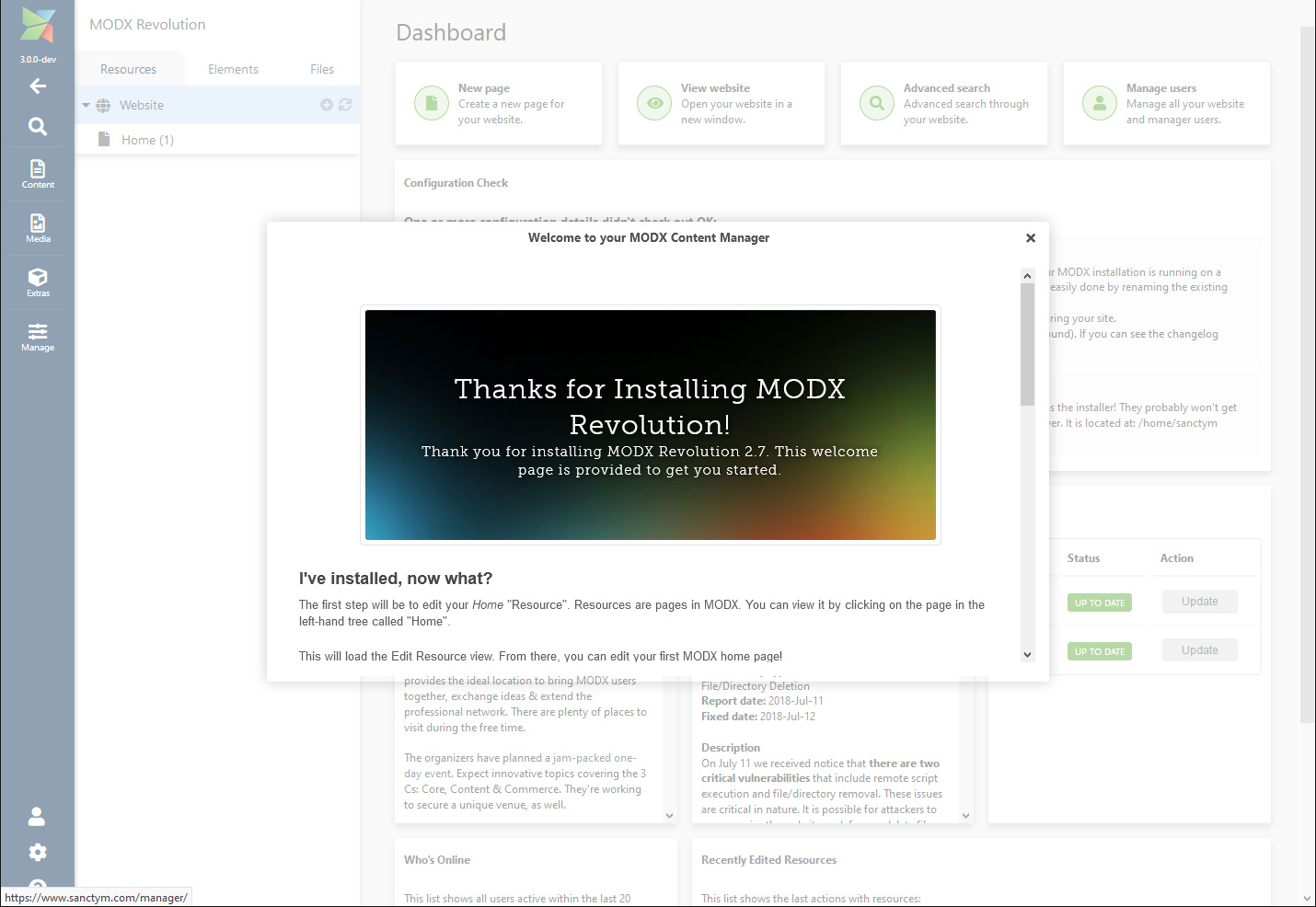
Task: Click the View website eye icon
Action: pyautogui.click(x=654, y=103)
